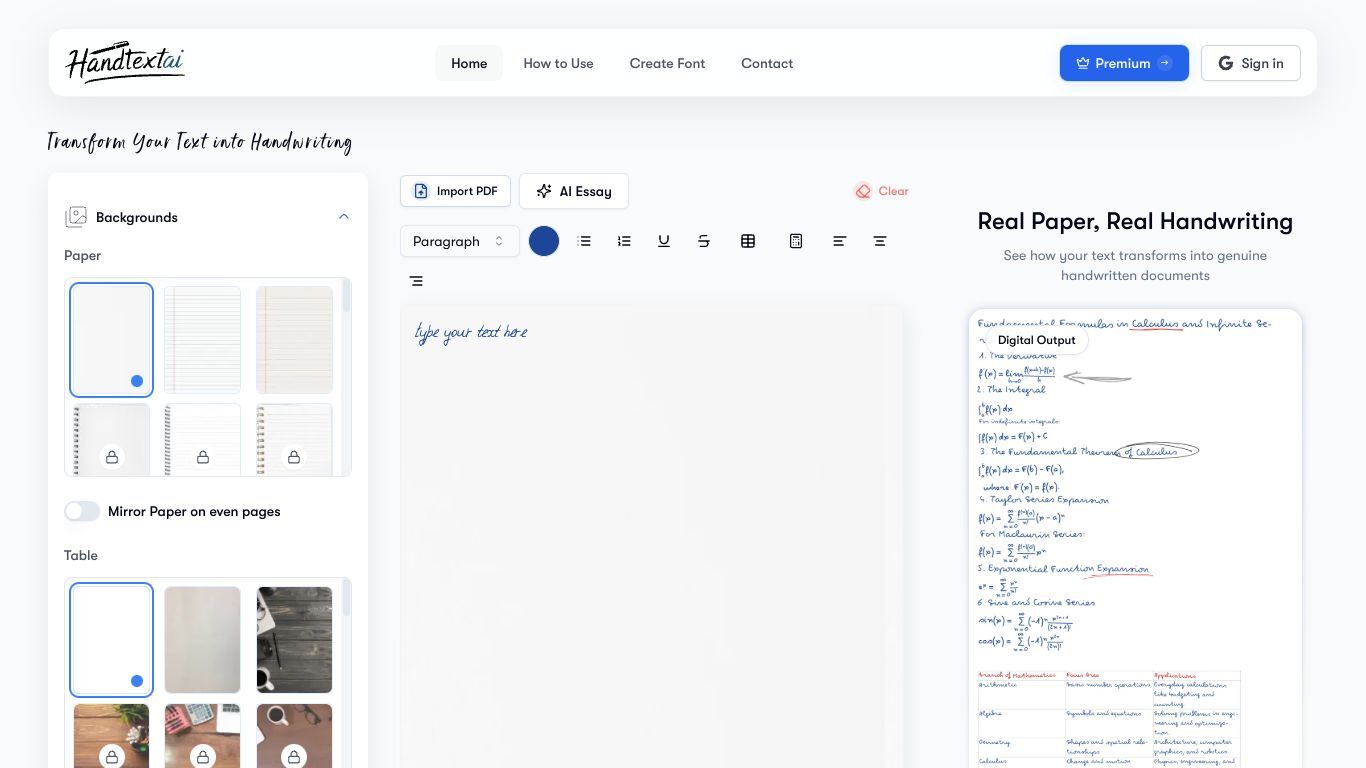Image resolution: width=1366 pixels, height=768 pixels.
Task: Select the beige table background
Action: pos(202,640)
